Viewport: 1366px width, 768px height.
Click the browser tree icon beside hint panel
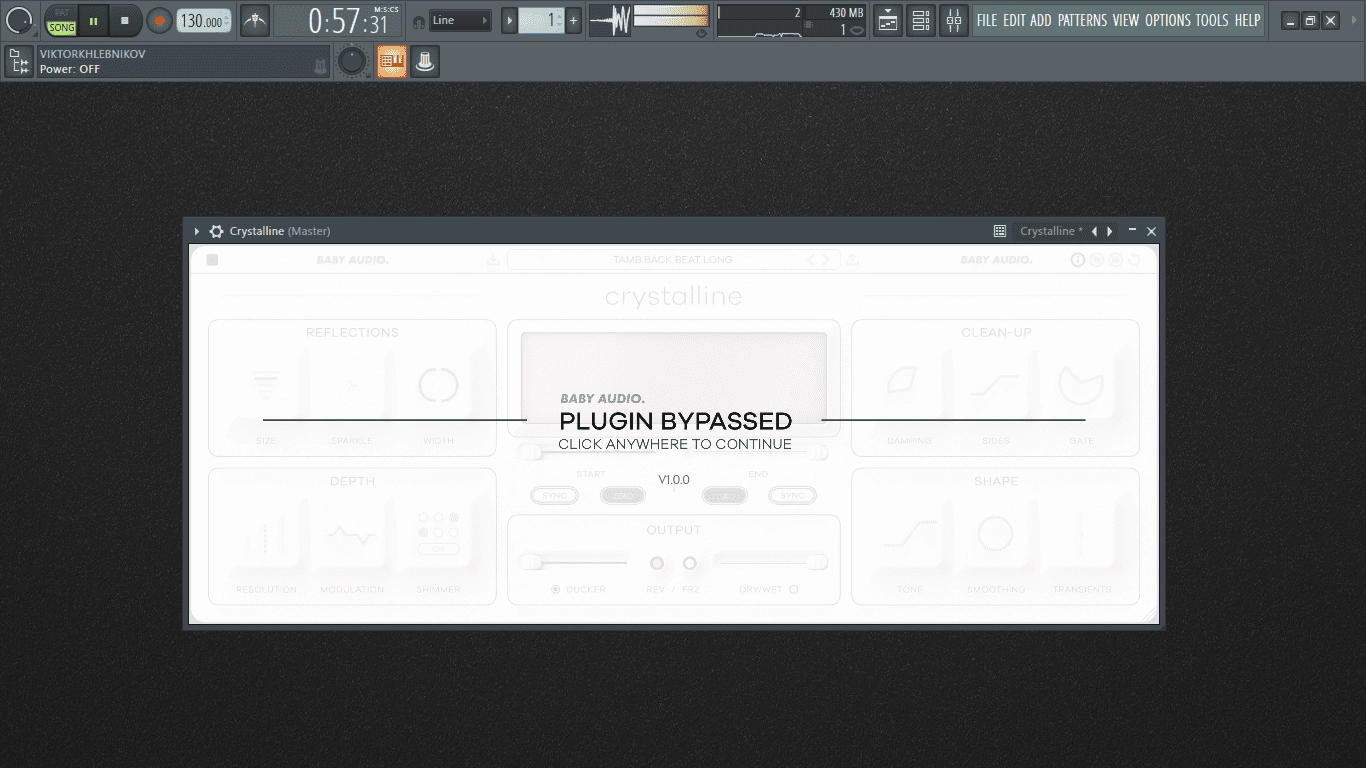18,62
